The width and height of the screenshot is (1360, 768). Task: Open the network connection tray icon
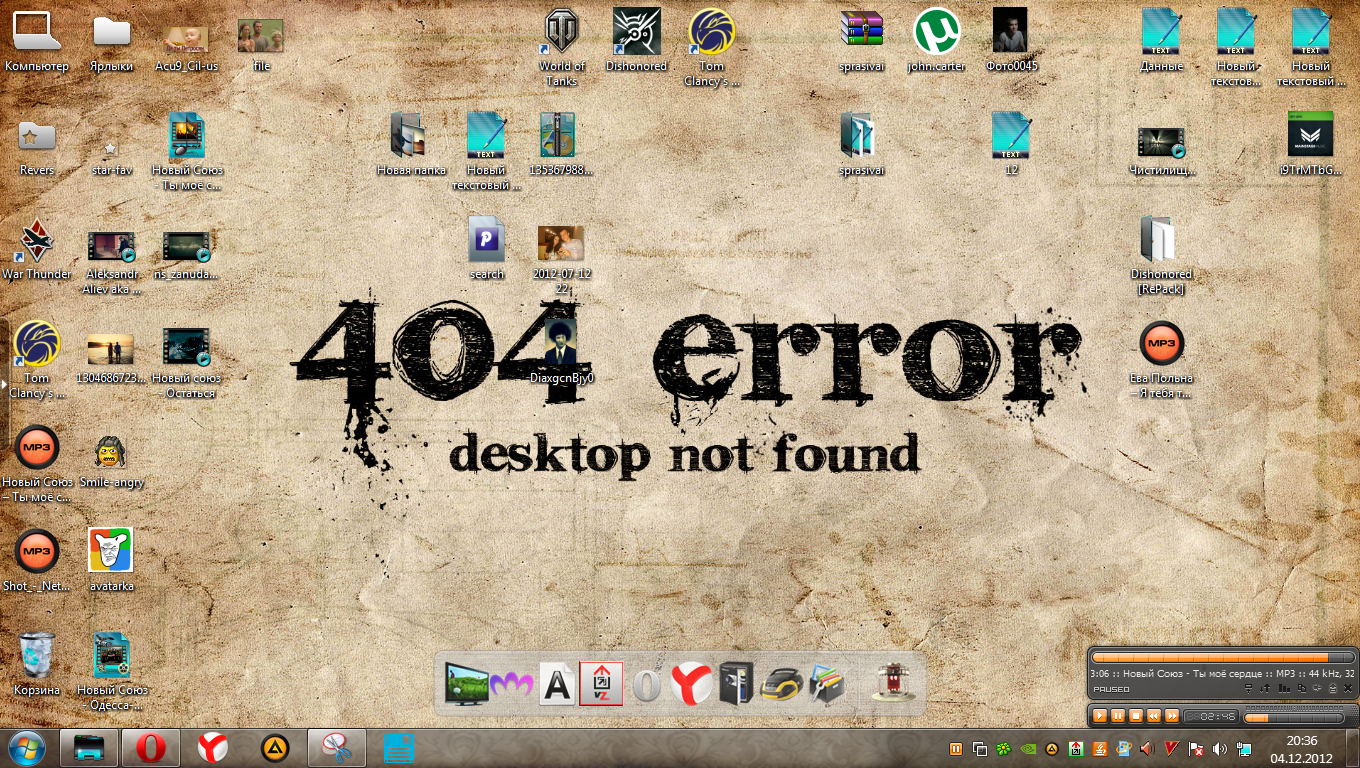click(1244, 748)
